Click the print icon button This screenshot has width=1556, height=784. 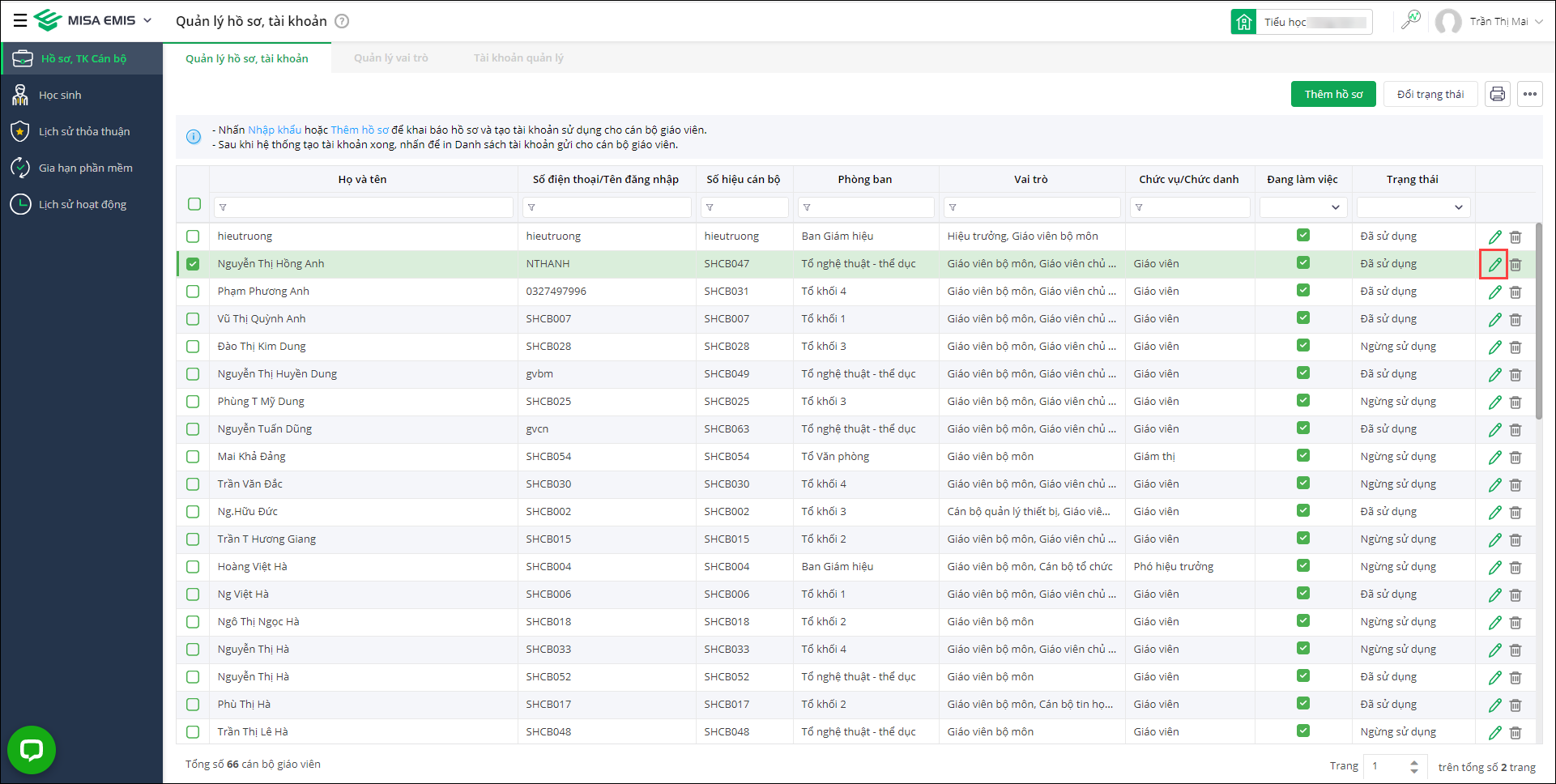(1497, 94)
